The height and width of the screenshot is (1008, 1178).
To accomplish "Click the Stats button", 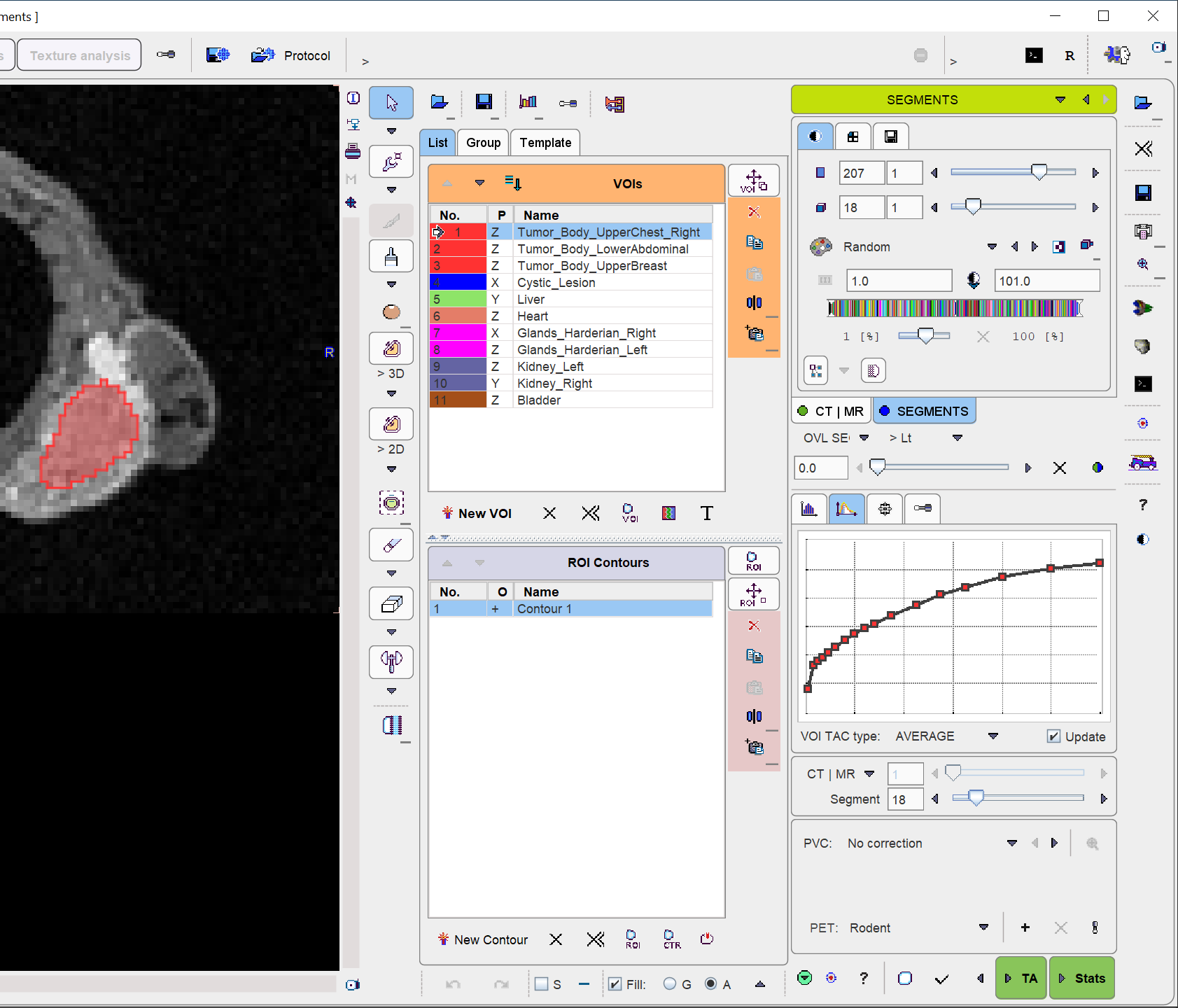I will click(1082, 978).
